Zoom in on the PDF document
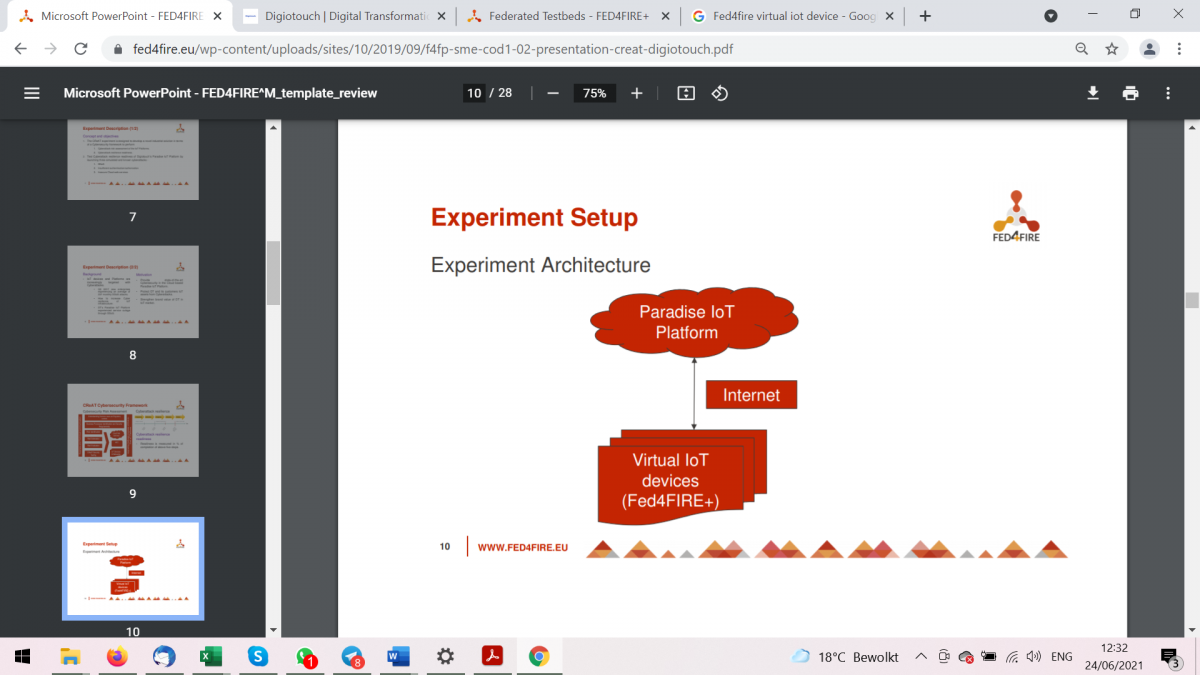Viewport: 1200px width, 675px height. point(637,93)
